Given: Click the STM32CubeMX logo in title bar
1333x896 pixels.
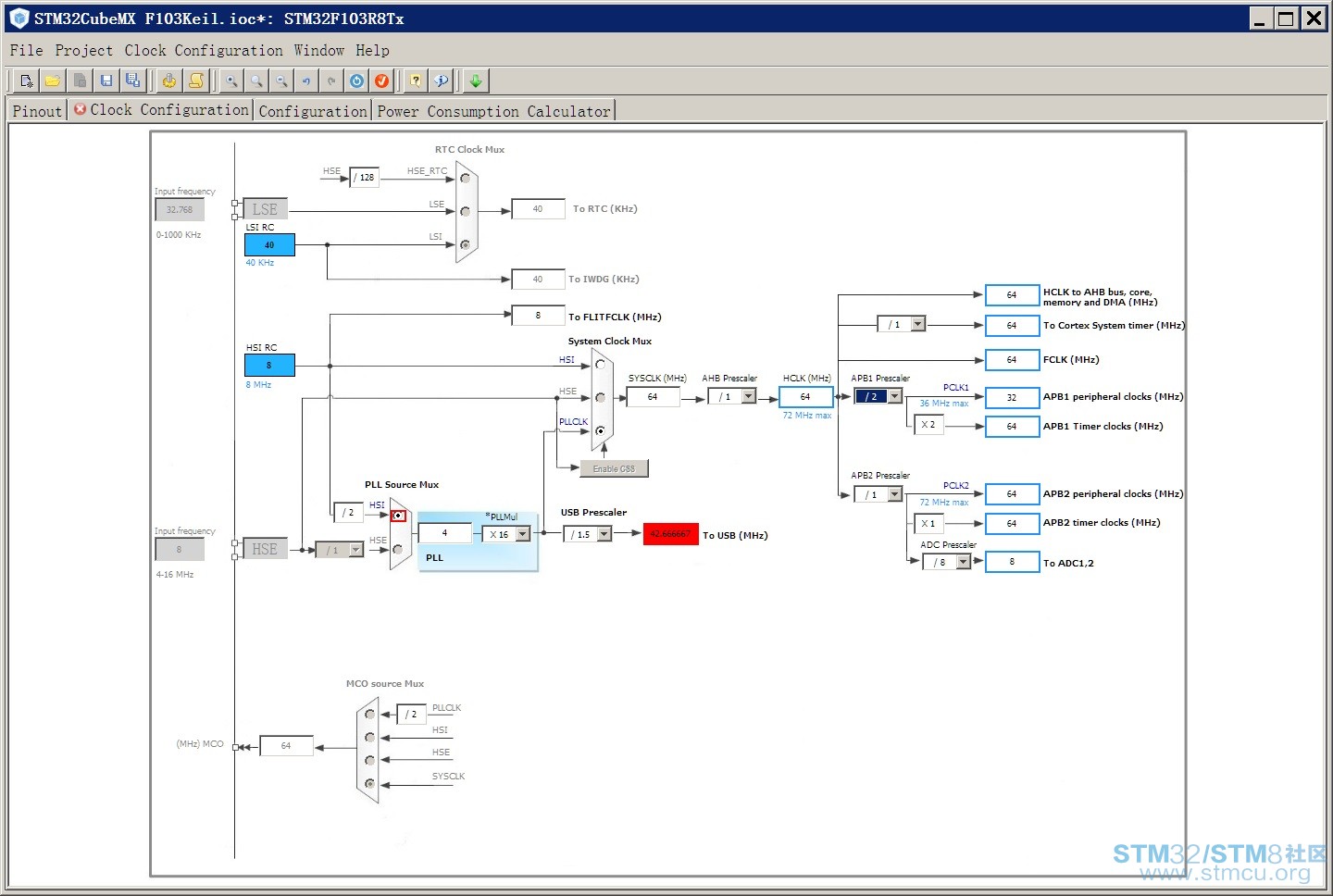Looking at the screenshot, I should [x=19, y=18].
